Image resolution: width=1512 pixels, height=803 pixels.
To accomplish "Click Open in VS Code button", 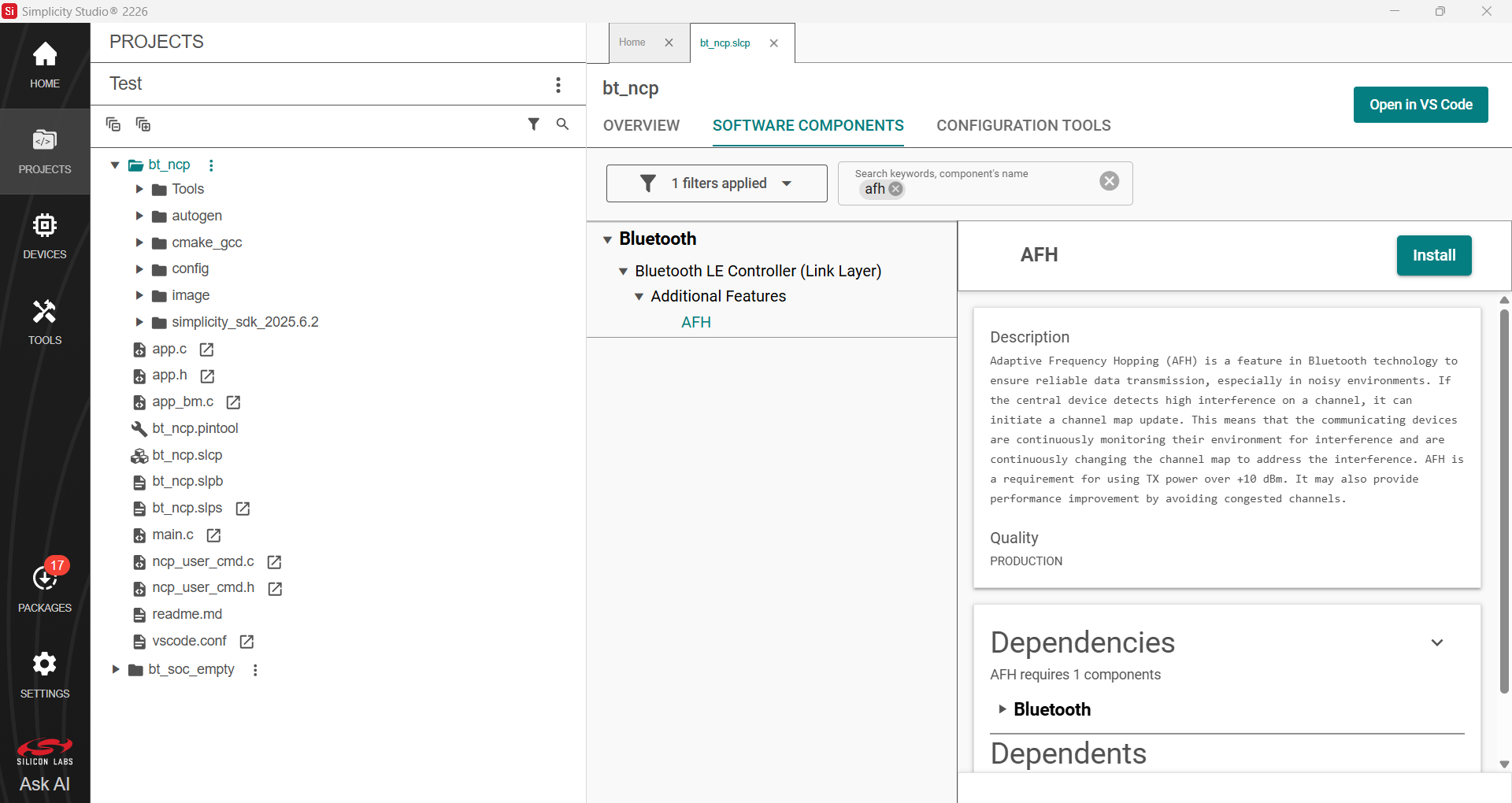I will [1421, 105].
